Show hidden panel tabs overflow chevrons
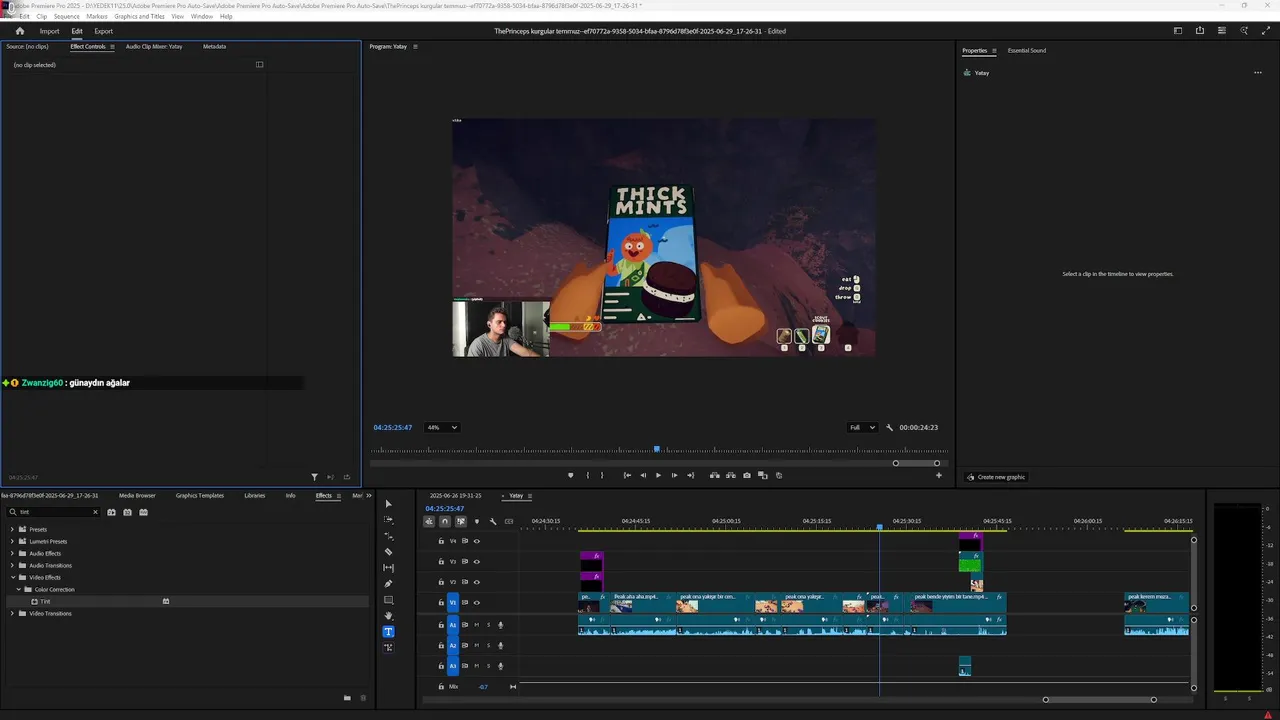 pyautogui.click(x=368, y=496)
